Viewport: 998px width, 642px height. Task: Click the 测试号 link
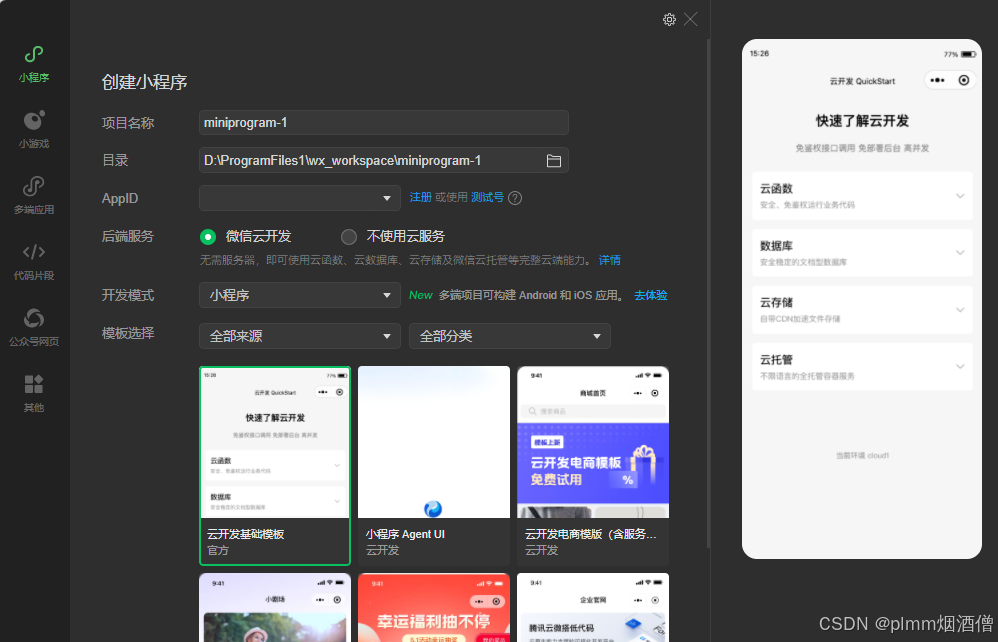coord(488,197)
